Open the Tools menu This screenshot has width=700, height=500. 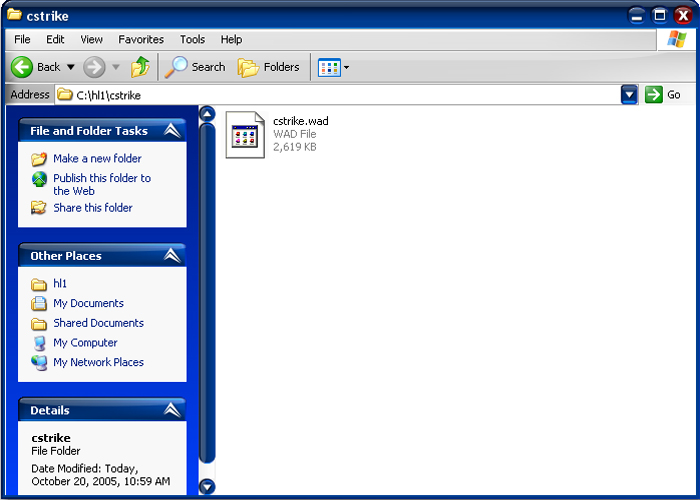(192, 40)
